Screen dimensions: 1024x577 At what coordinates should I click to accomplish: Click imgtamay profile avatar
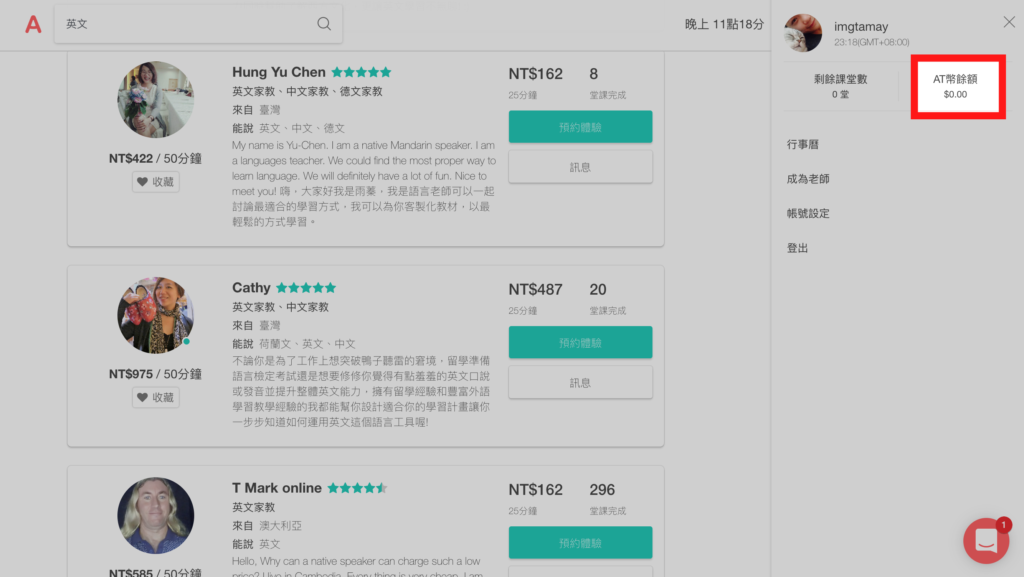tap(803, 33)
